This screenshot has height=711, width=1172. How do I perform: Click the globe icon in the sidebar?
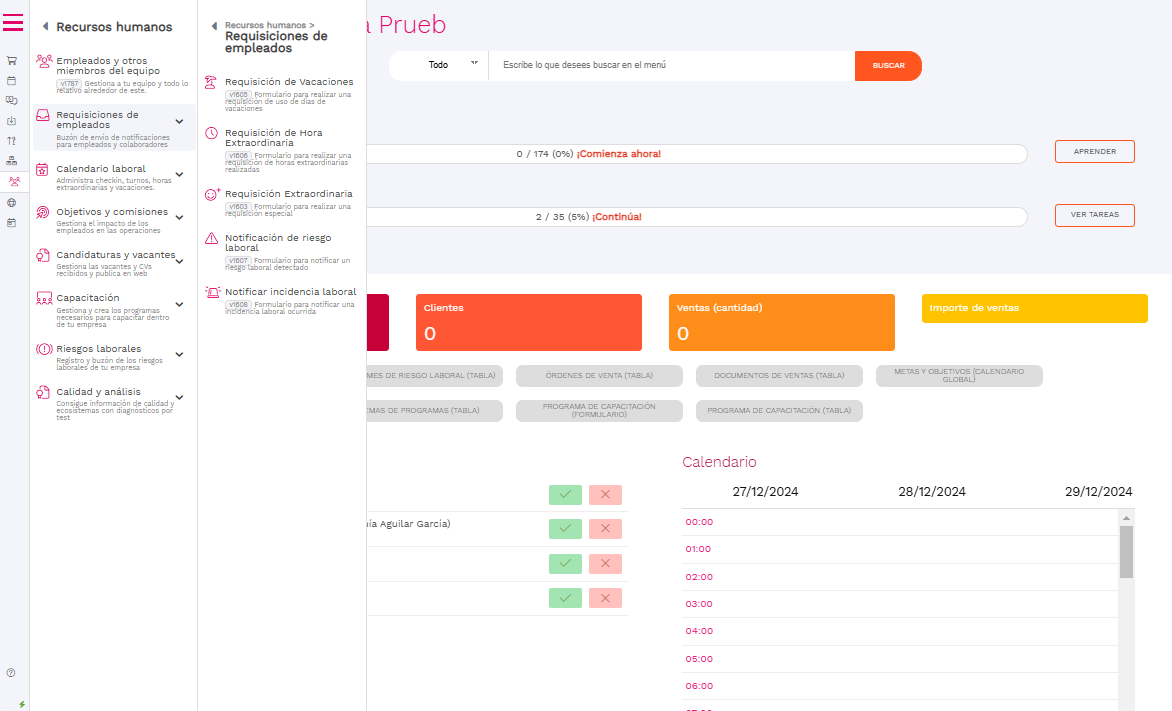coord(12,202)
